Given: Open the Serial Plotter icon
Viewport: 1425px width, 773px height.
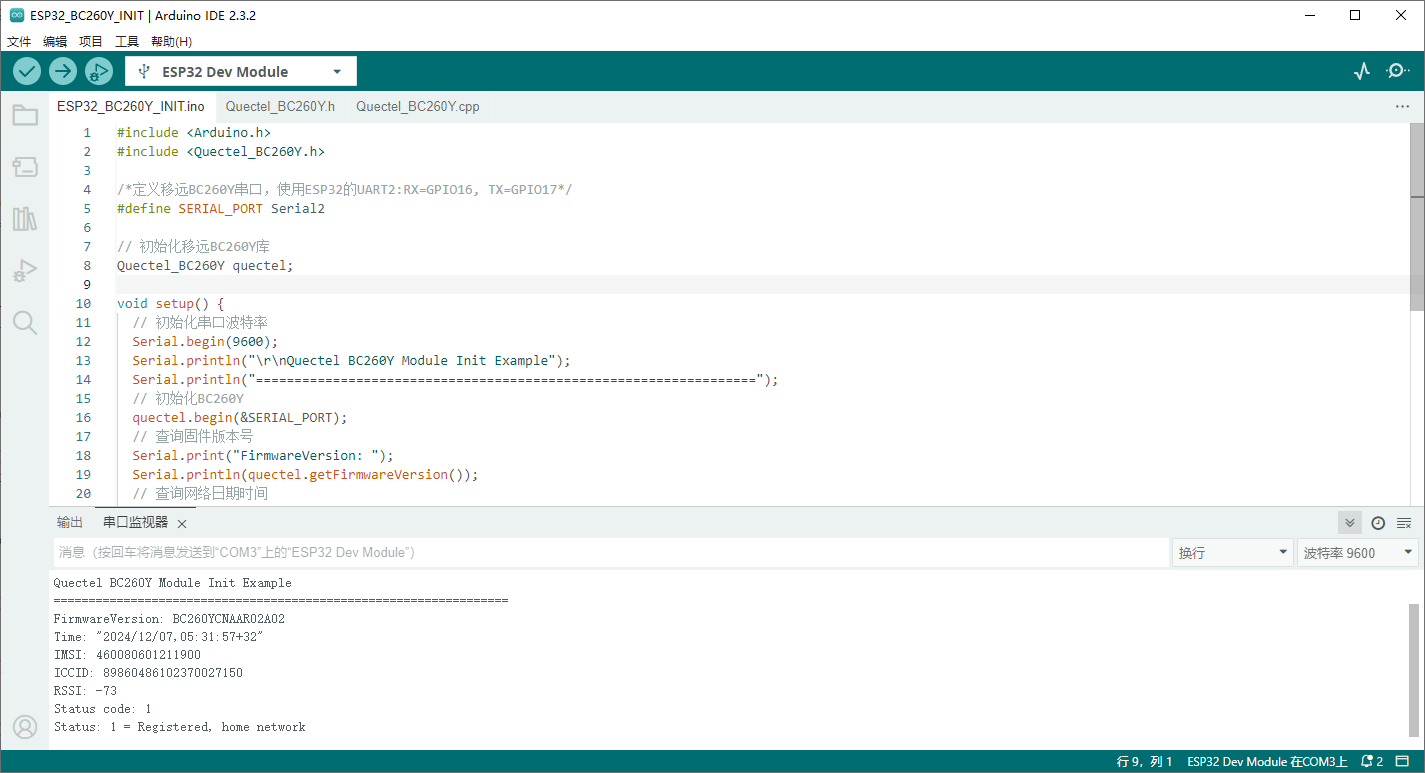Looking at the screenshot, I should (x=1361, y=71).
